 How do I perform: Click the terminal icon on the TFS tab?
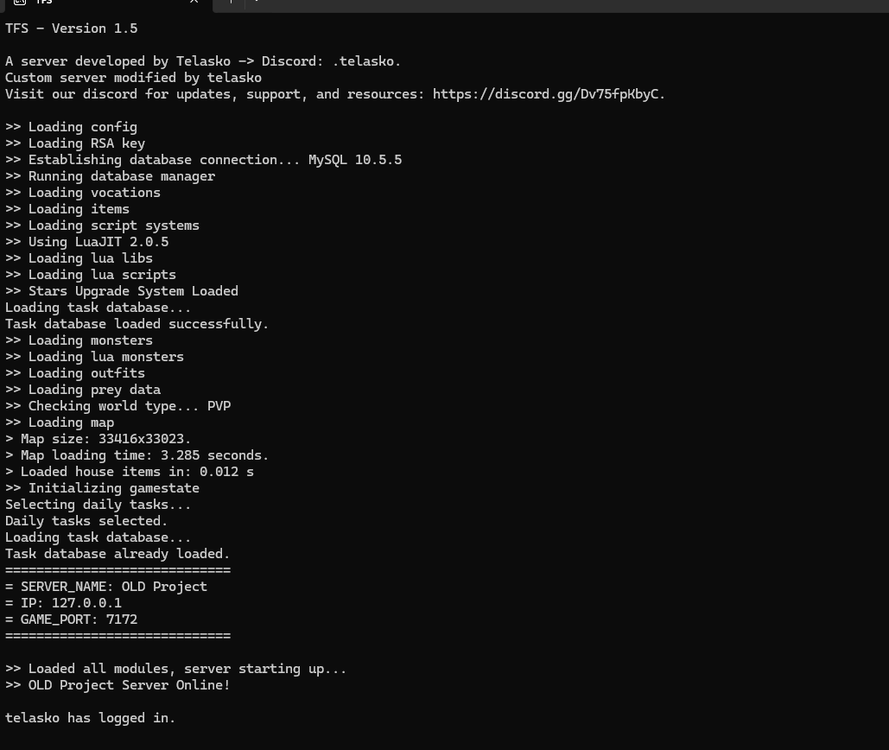click(x=20, y=3)
